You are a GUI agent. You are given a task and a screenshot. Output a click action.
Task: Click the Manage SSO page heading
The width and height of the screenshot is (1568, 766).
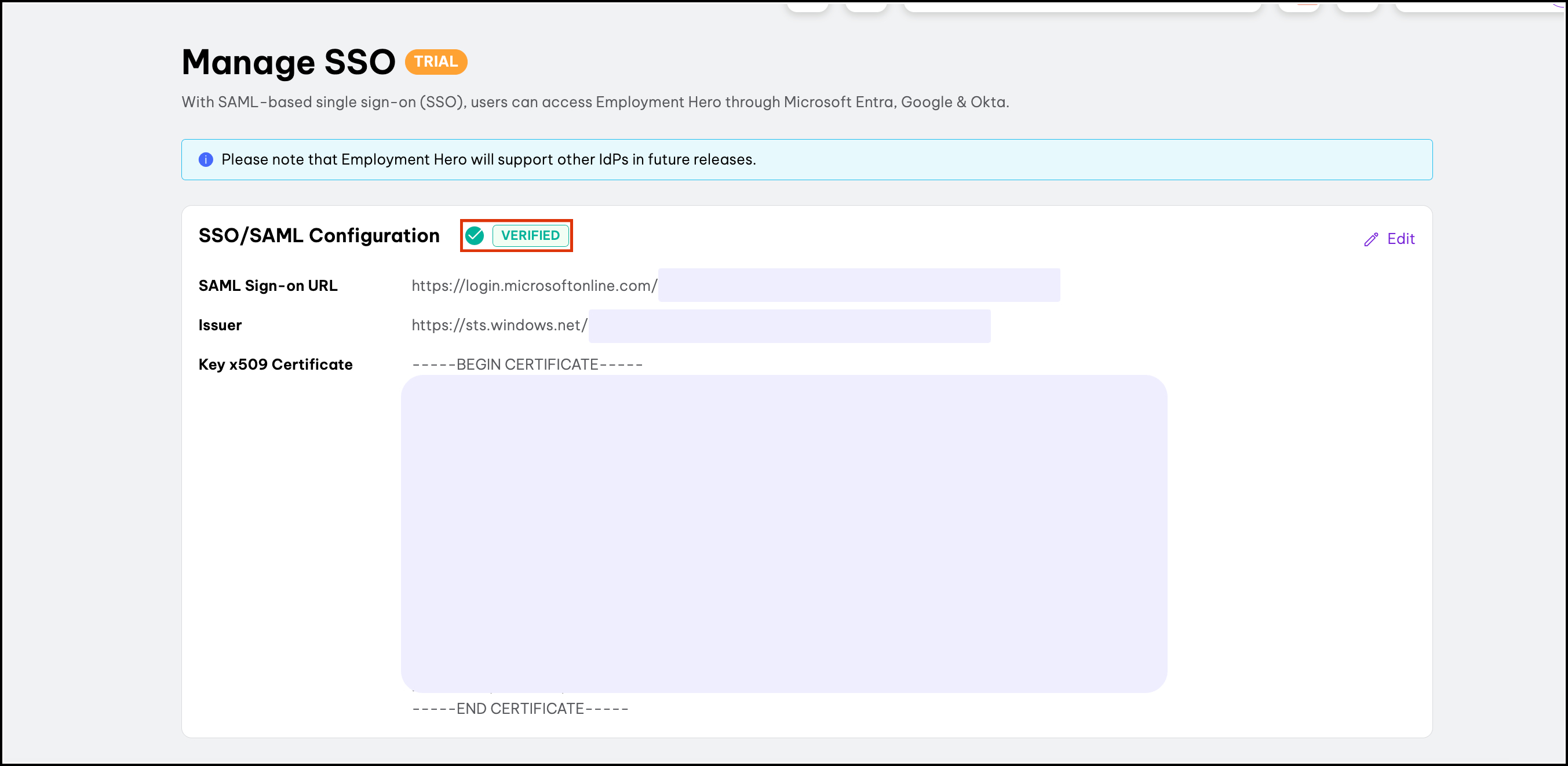289,62
